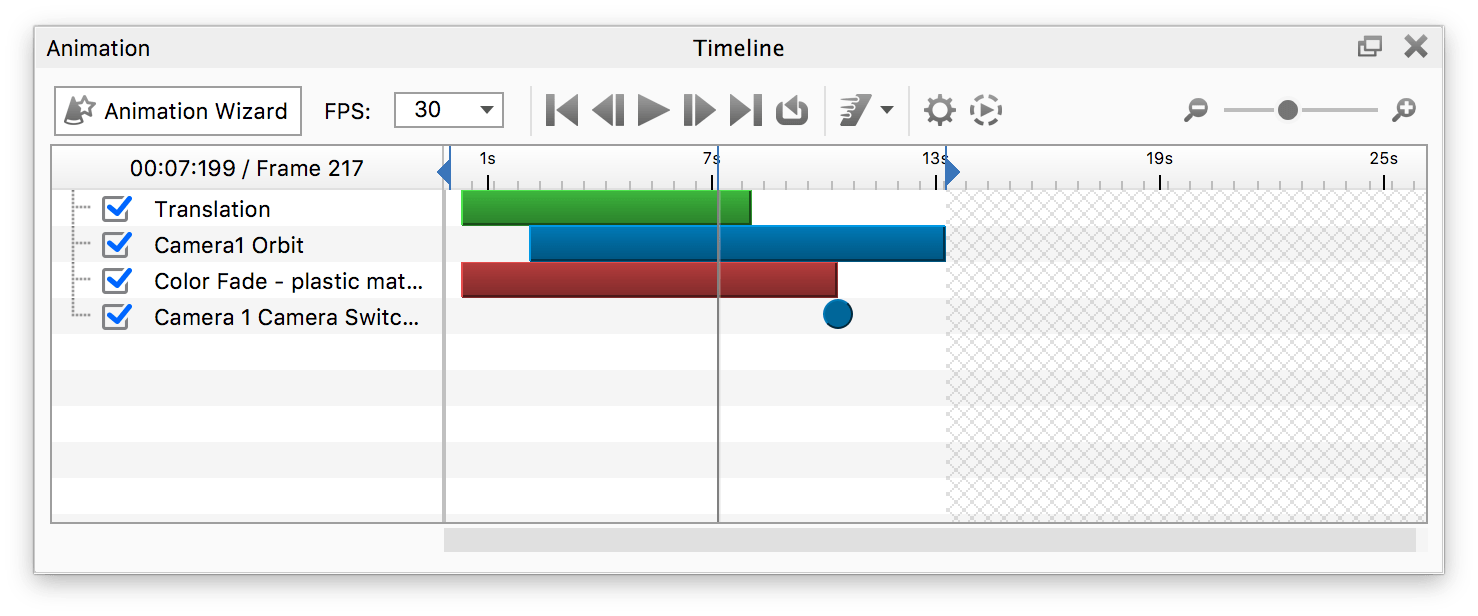Image resolution: width=1478 pixels, height=616 pixels.
Task: Disable the Camera1 Orbit checkbox
Action: point(117,245)
